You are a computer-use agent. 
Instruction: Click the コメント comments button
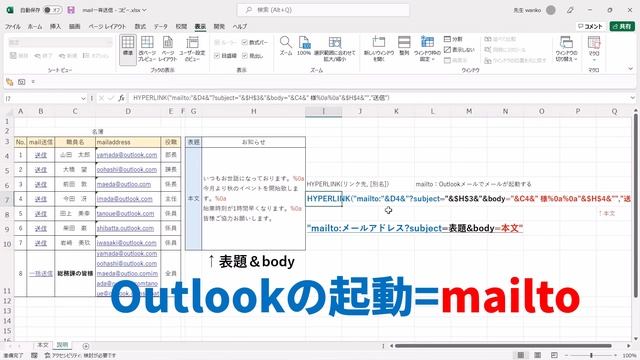point(591,27)
